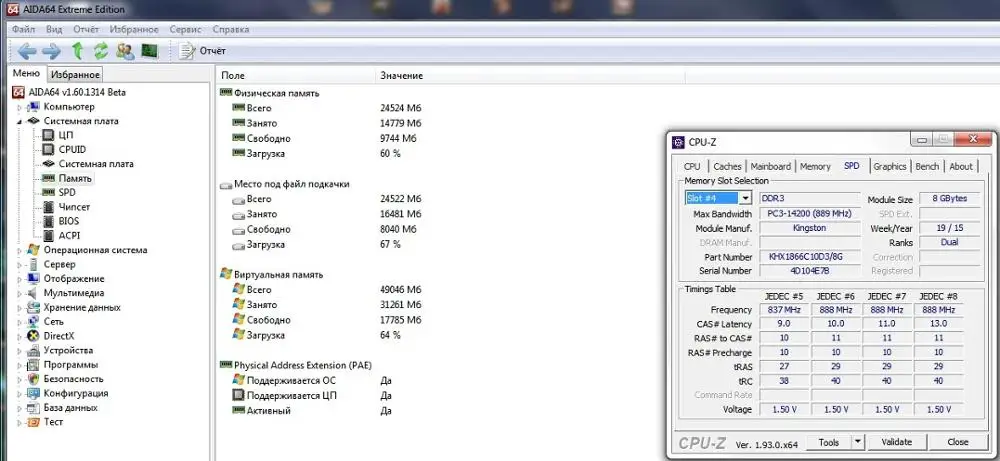Select the ACPI tree item
This screenshot has width=1000, height=461.
(x=70, y=235)
